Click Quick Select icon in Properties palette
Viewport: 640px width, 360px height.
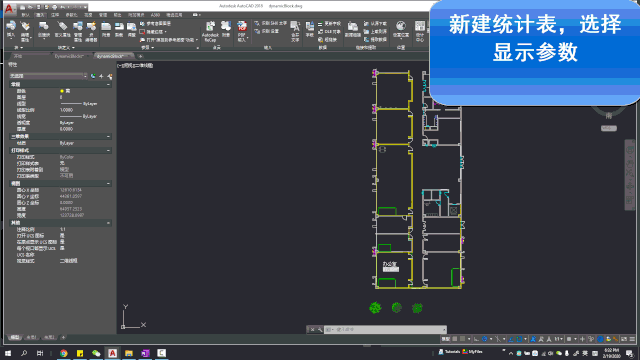pos(110,76)
